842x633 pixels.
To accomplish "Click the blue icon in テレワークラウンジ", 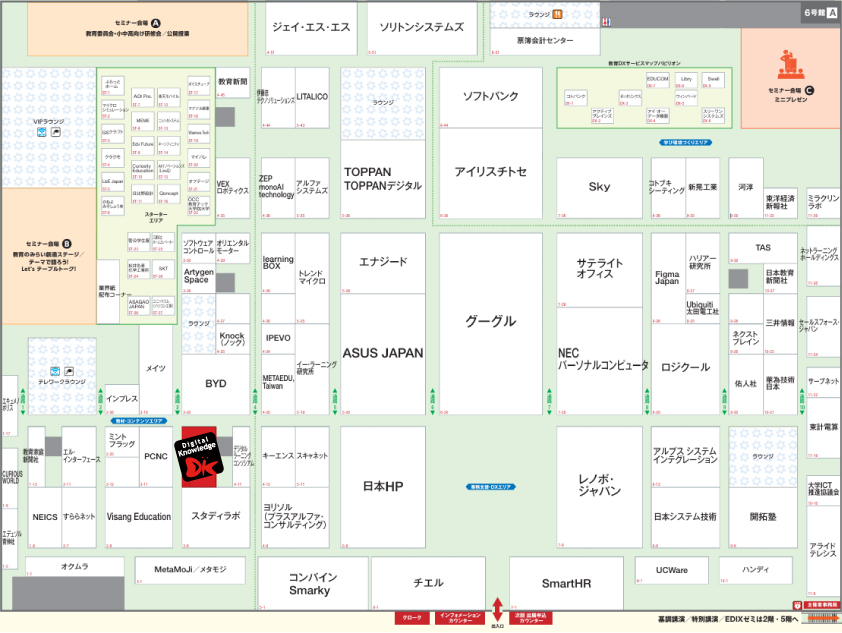I will (x=55, y=372).
